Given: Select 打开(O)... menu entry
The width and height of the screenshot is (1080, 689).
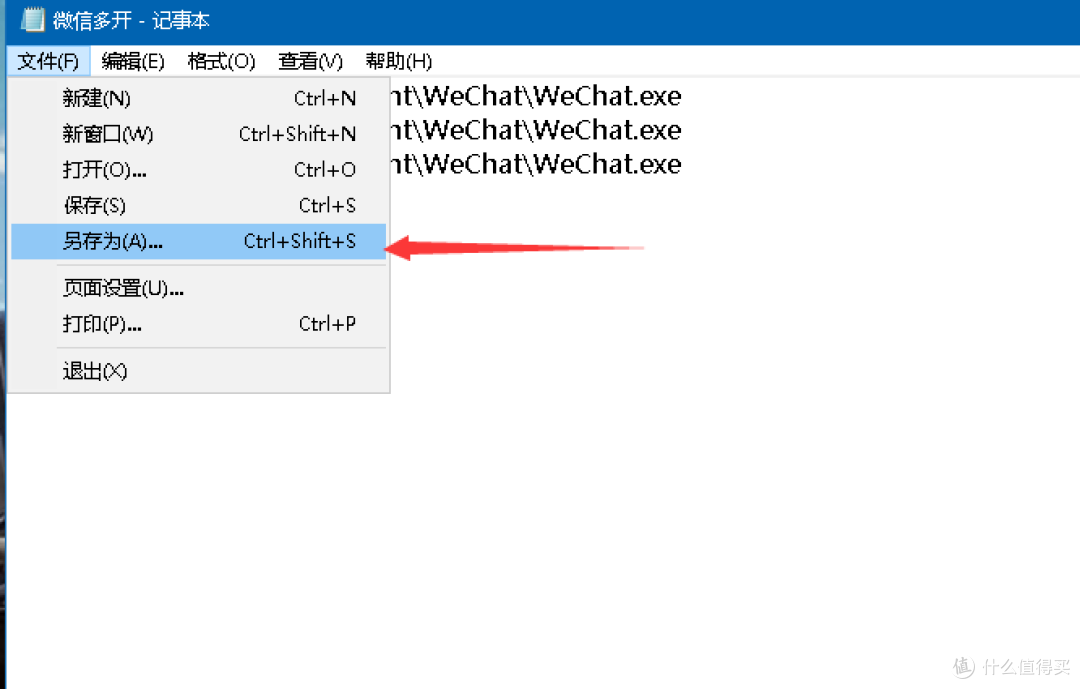Looking at the screenshot, I should 198,169.
